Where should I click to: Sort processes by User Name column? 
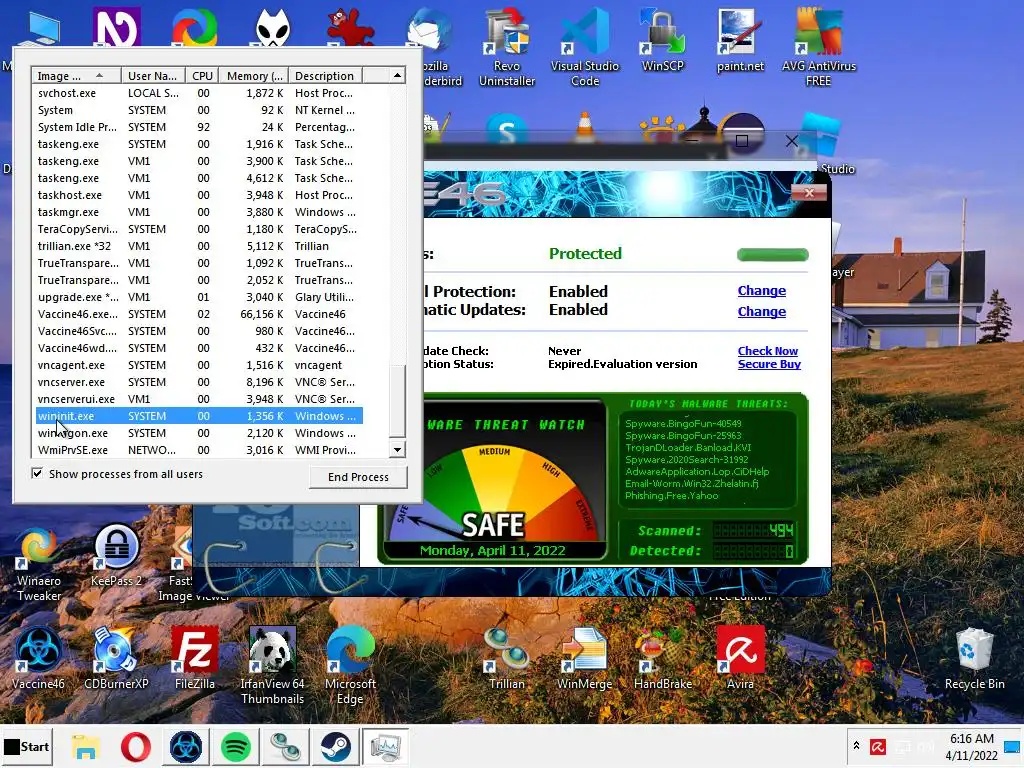click(153, 76)
